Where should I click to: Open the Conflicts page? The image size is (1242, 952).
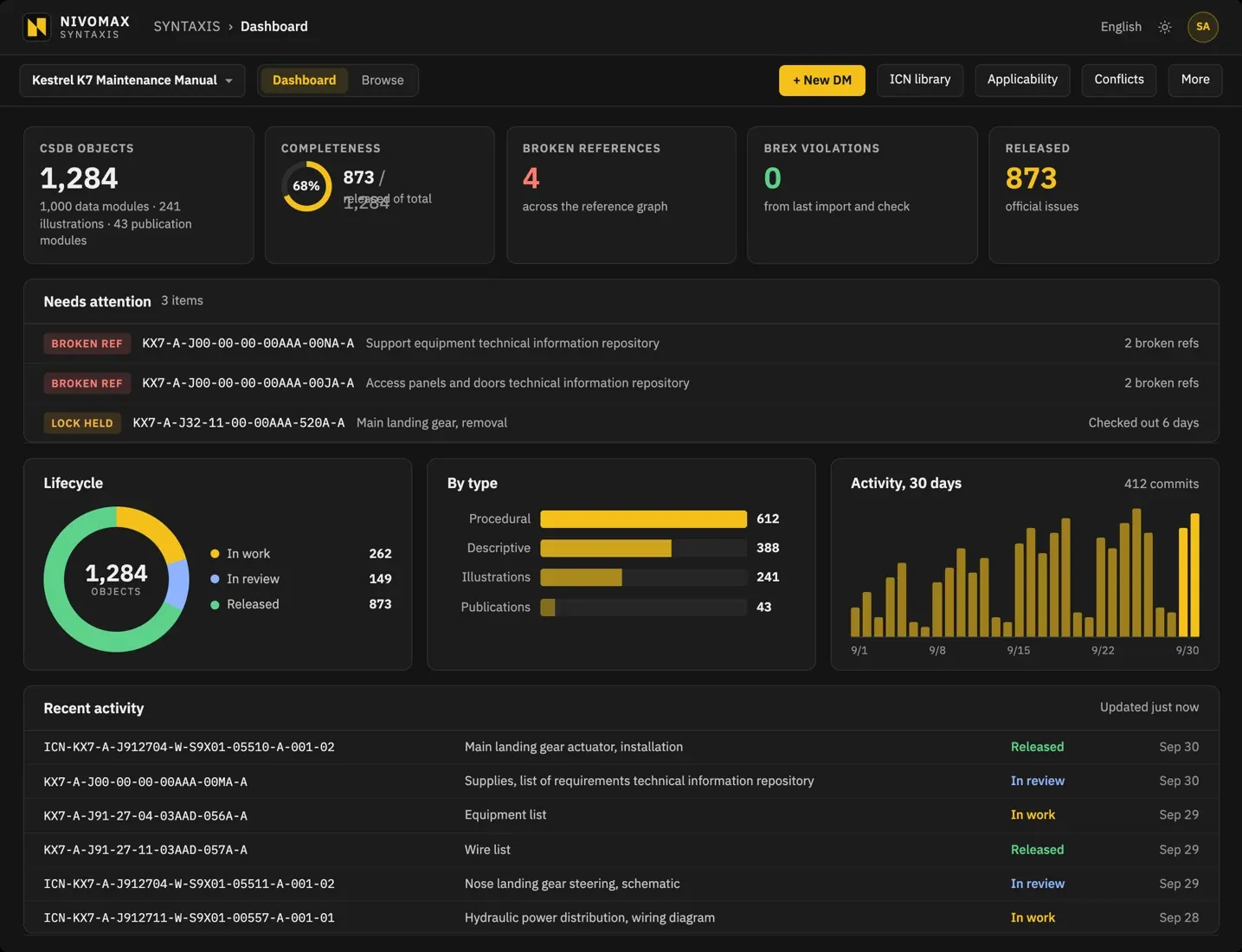pyautogui.click(x=1119, y=80)
